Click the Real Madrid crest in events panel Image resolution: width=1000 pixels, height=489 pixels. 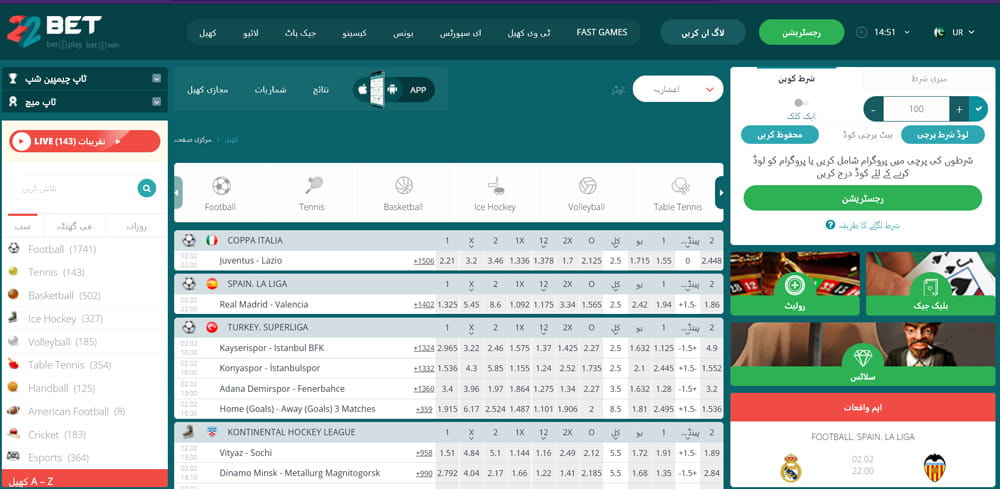[x=791, y=467]
